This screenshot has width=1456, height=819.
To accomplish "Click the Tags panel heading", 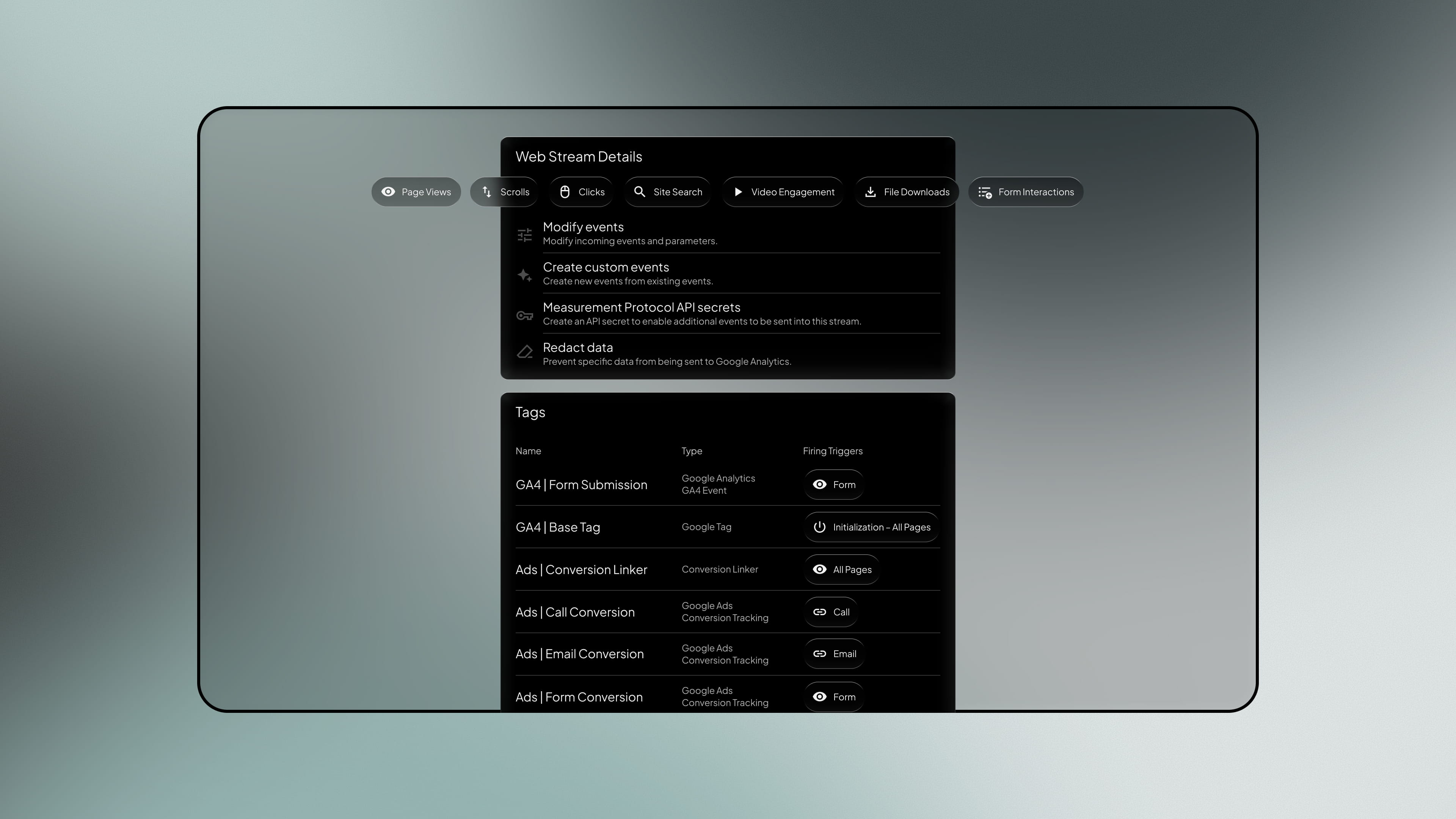I will coord(530,412).
